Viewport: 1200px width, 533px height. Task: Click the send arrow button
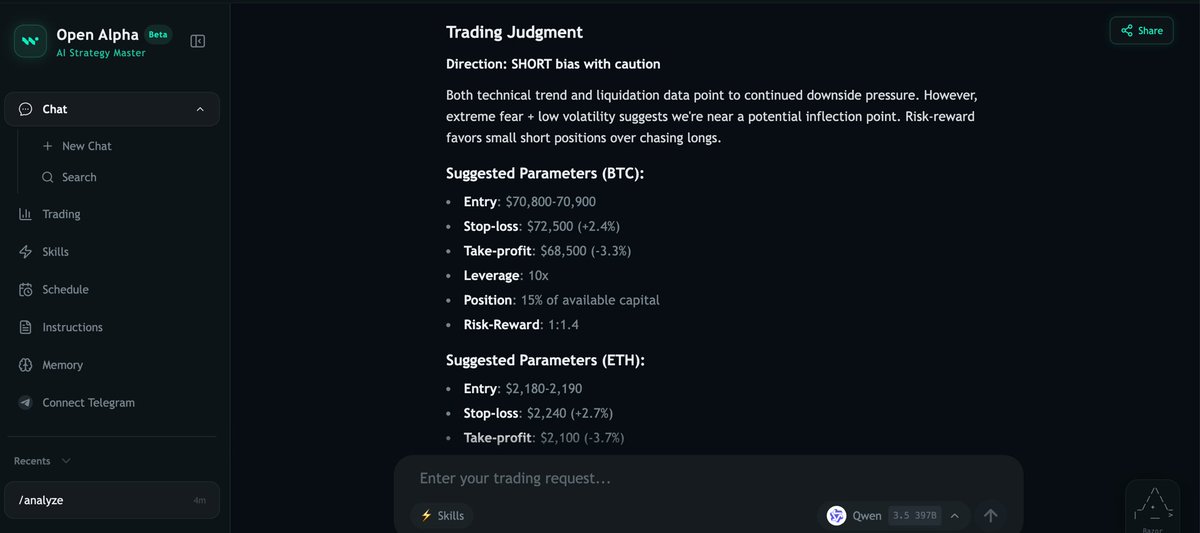[991, 515]
